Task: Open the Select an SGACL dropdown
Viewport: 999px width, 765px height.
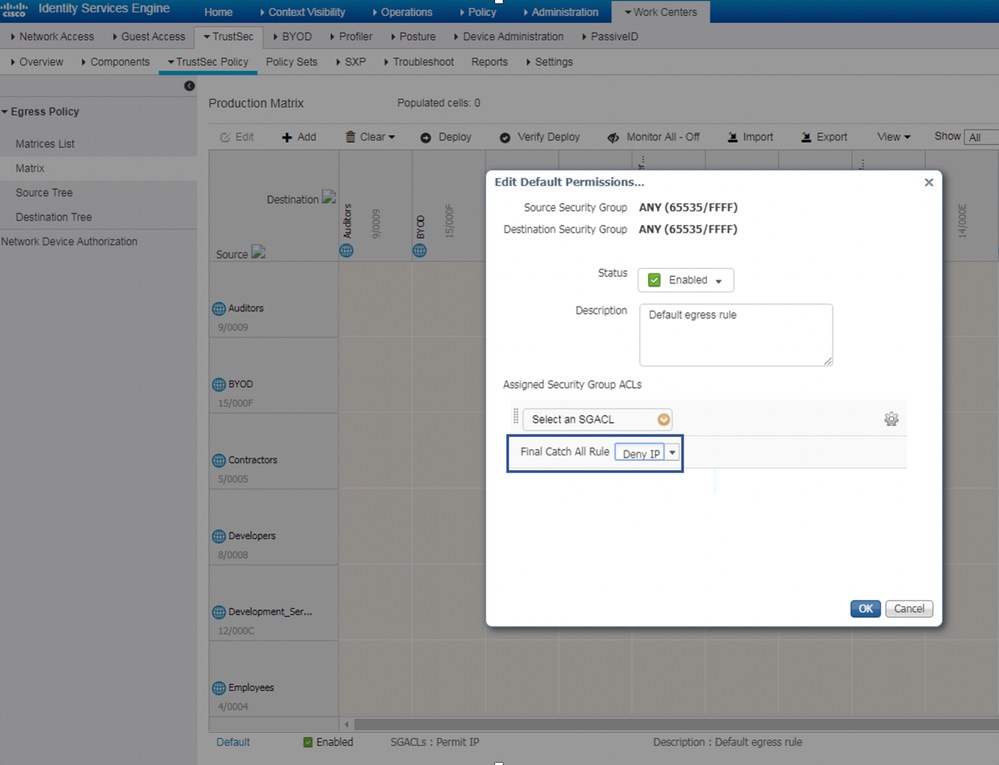Action: click(x=596, y=419)
